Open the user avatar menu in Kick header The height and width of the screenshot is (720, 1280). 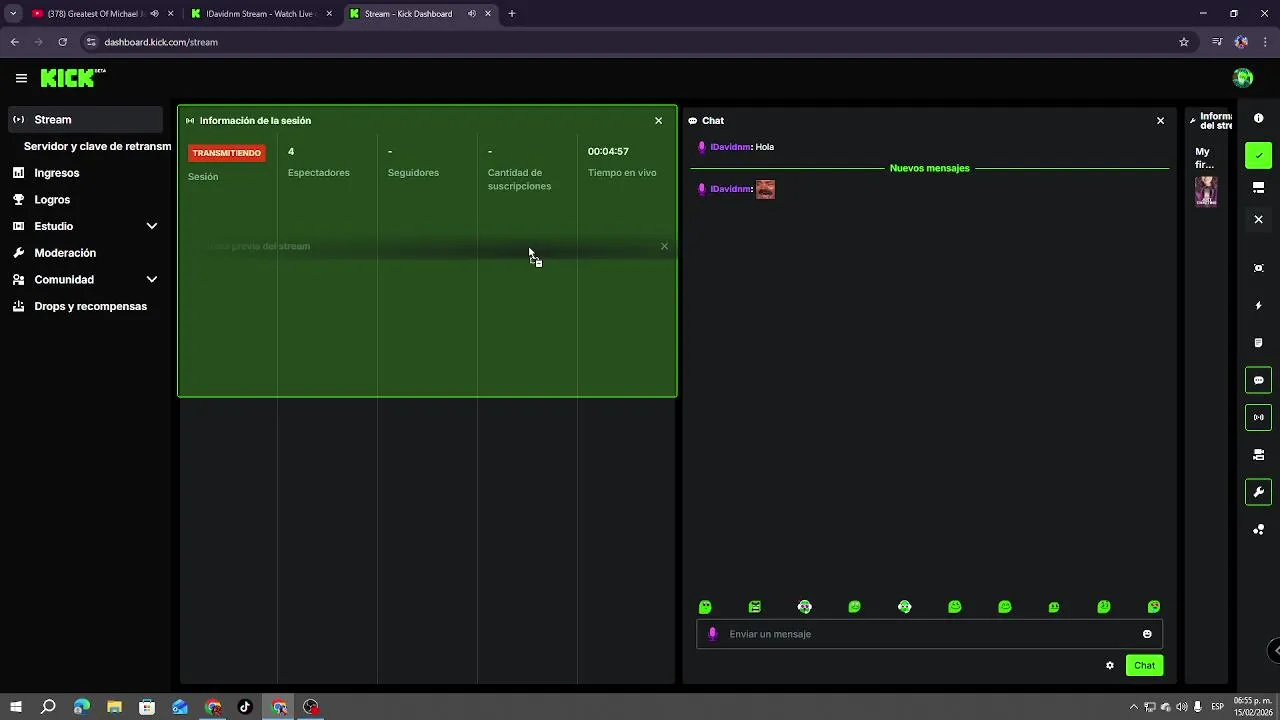[1243, 78]
